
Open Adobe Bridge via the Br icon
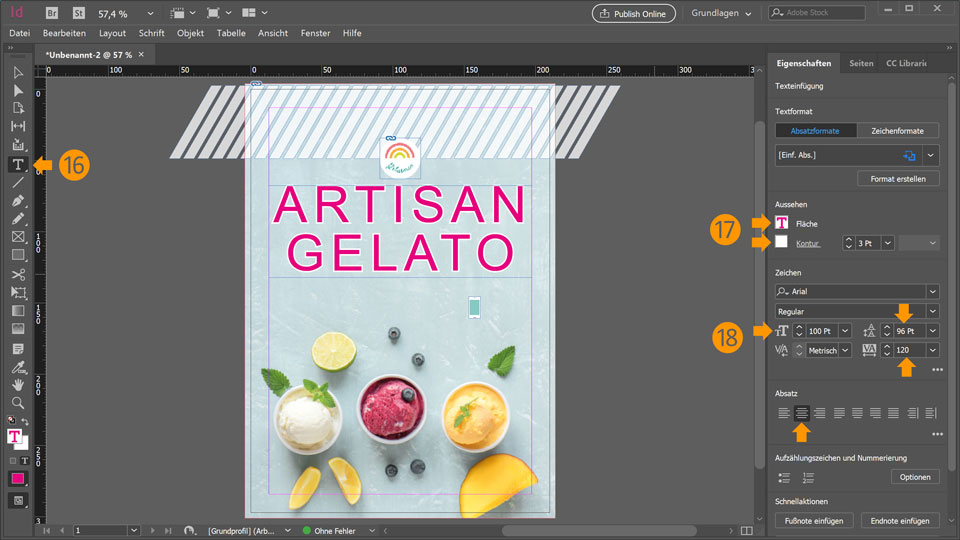pos(52,13)
